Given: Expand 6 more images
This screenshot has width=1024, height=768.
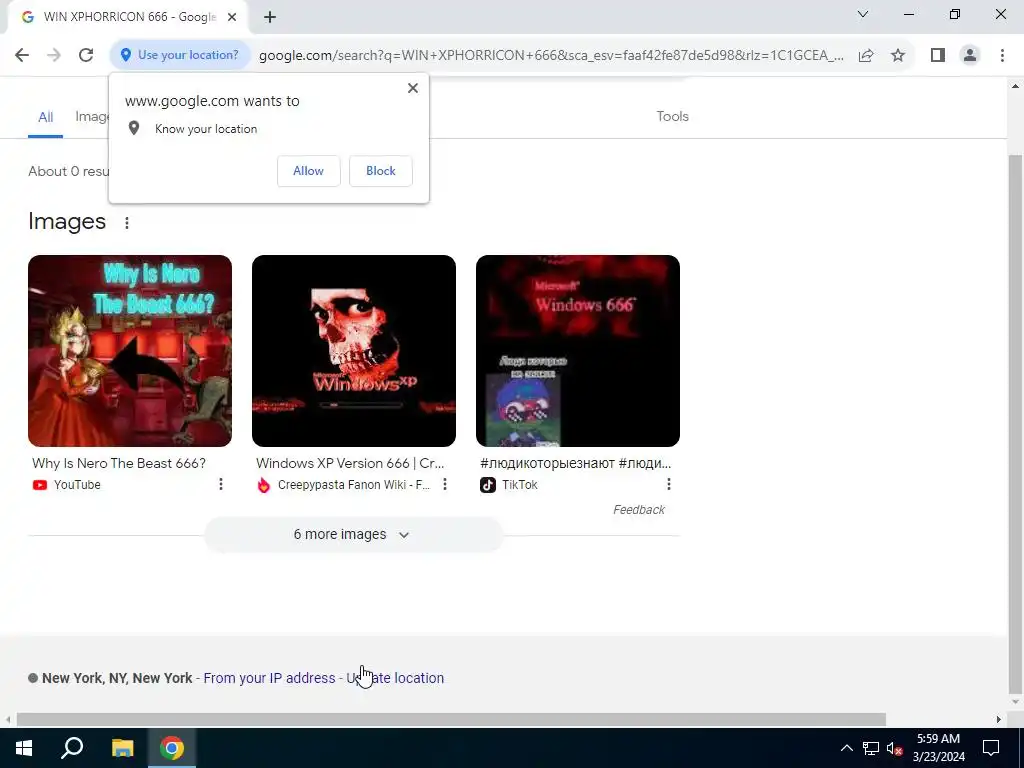Looking at the screenshot, I should pos(353,534).
